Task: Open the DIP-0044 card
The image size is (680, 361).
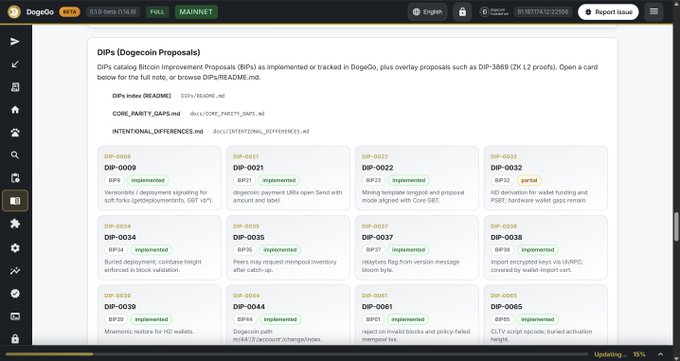Action: [288, 315]
